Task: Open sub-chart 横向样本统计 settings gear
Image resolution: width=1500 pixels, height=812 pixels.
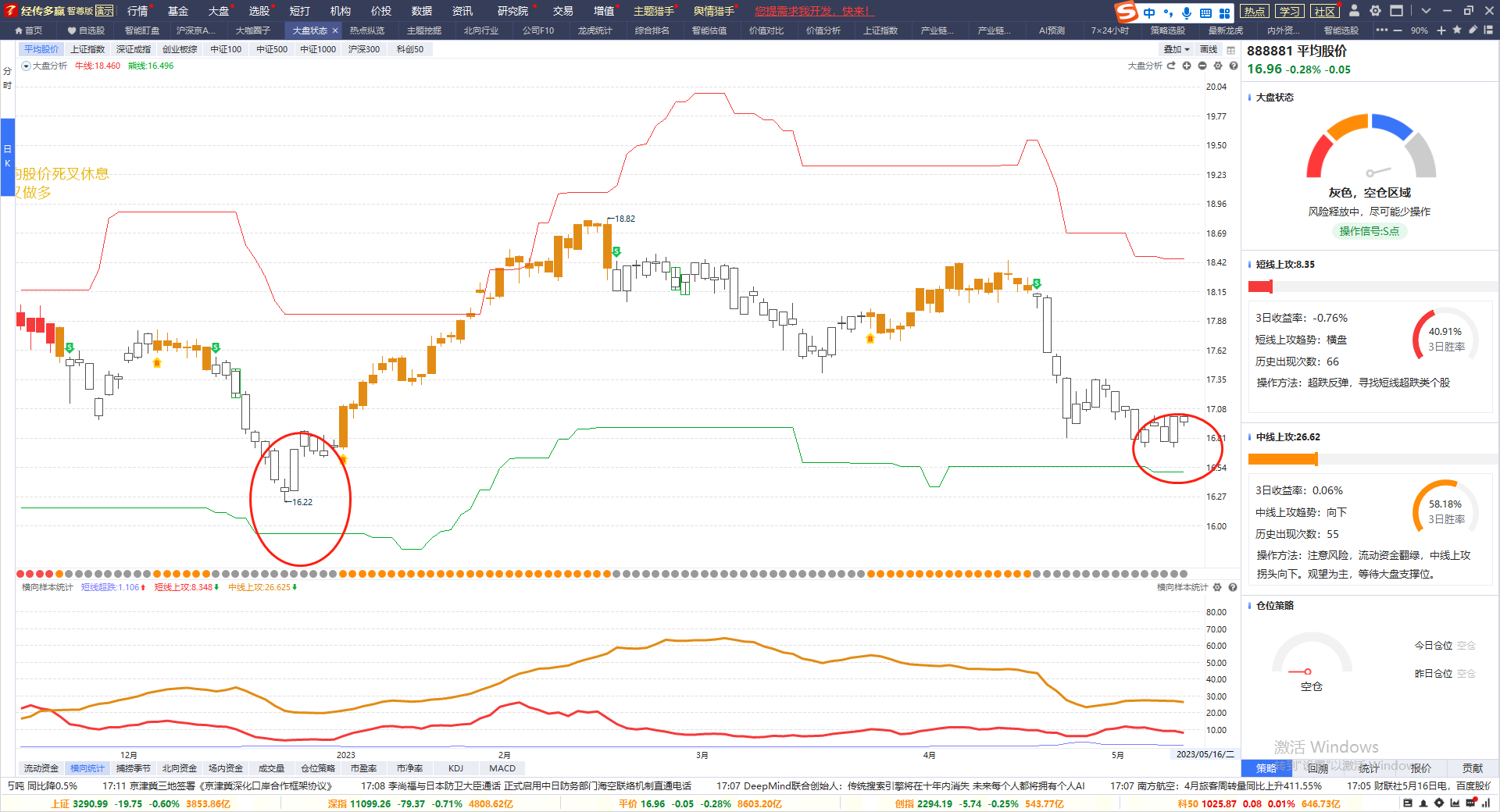Action: (1217, 587)
